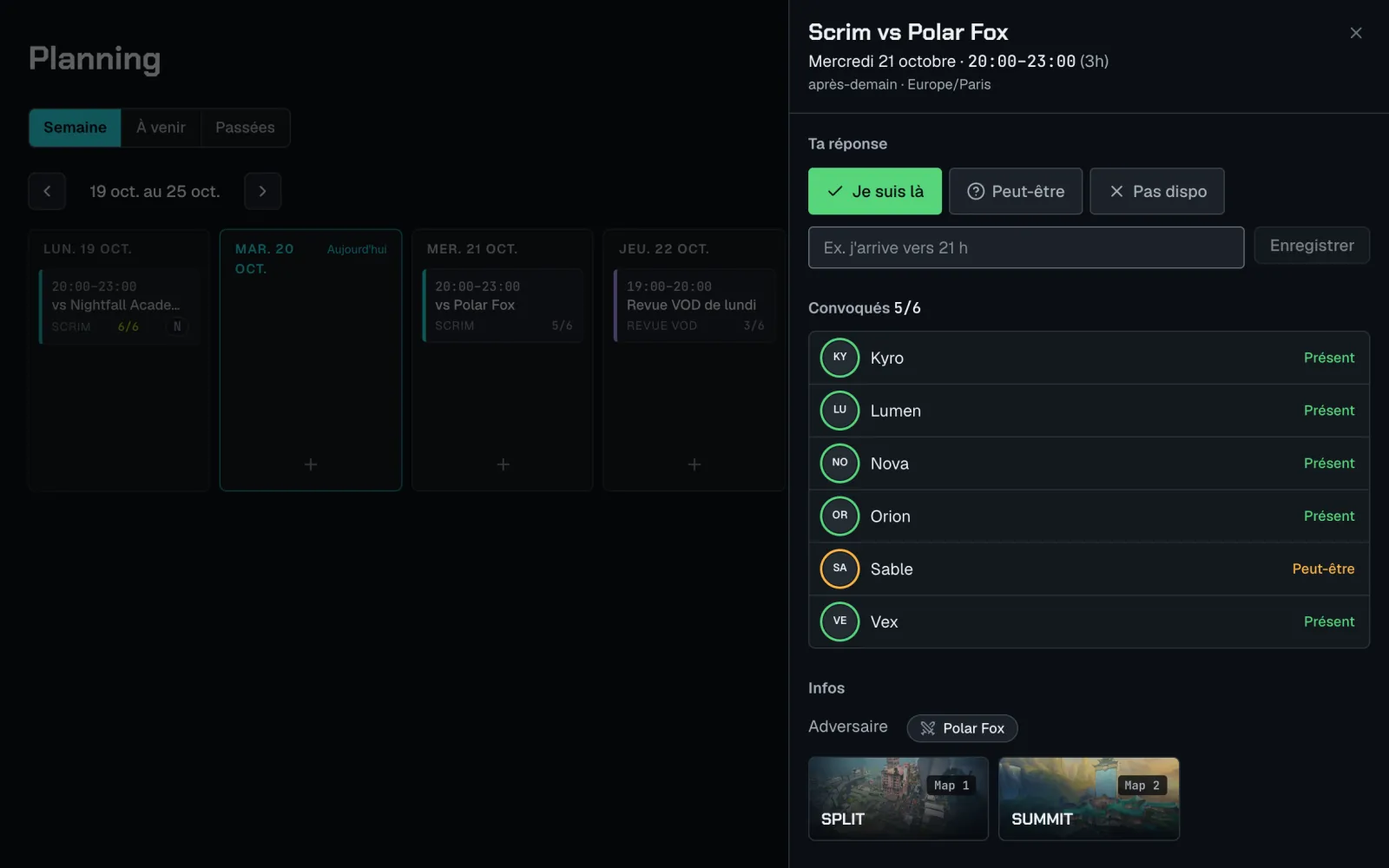This screenshot has width=1389, height=868.
Task: Go to the next week arrow
Action: (262, 191)
